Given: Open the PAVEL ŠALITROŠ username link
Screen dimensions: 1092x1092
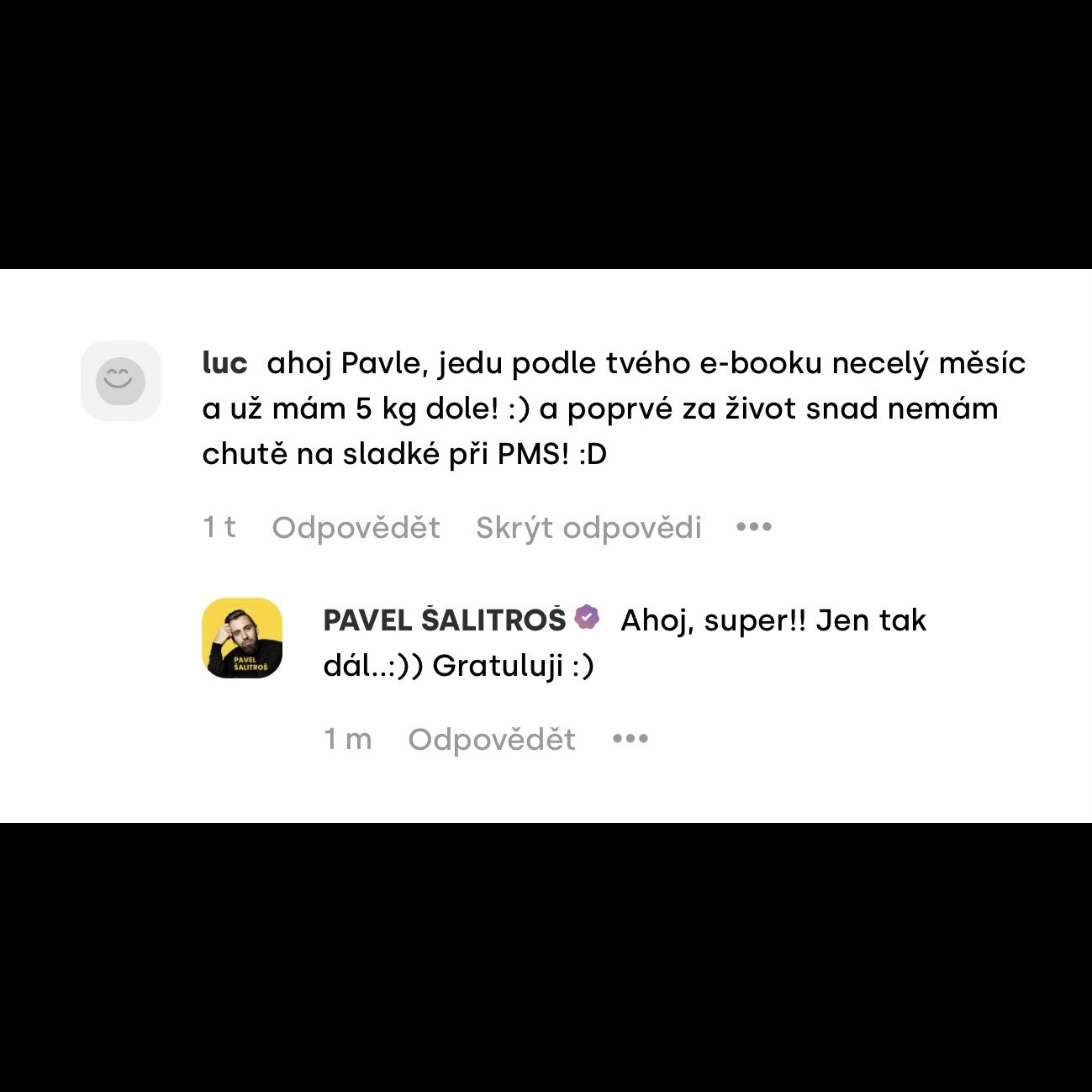Looking at the screenshot, I should pyautogui.click(x=445, y=620).
